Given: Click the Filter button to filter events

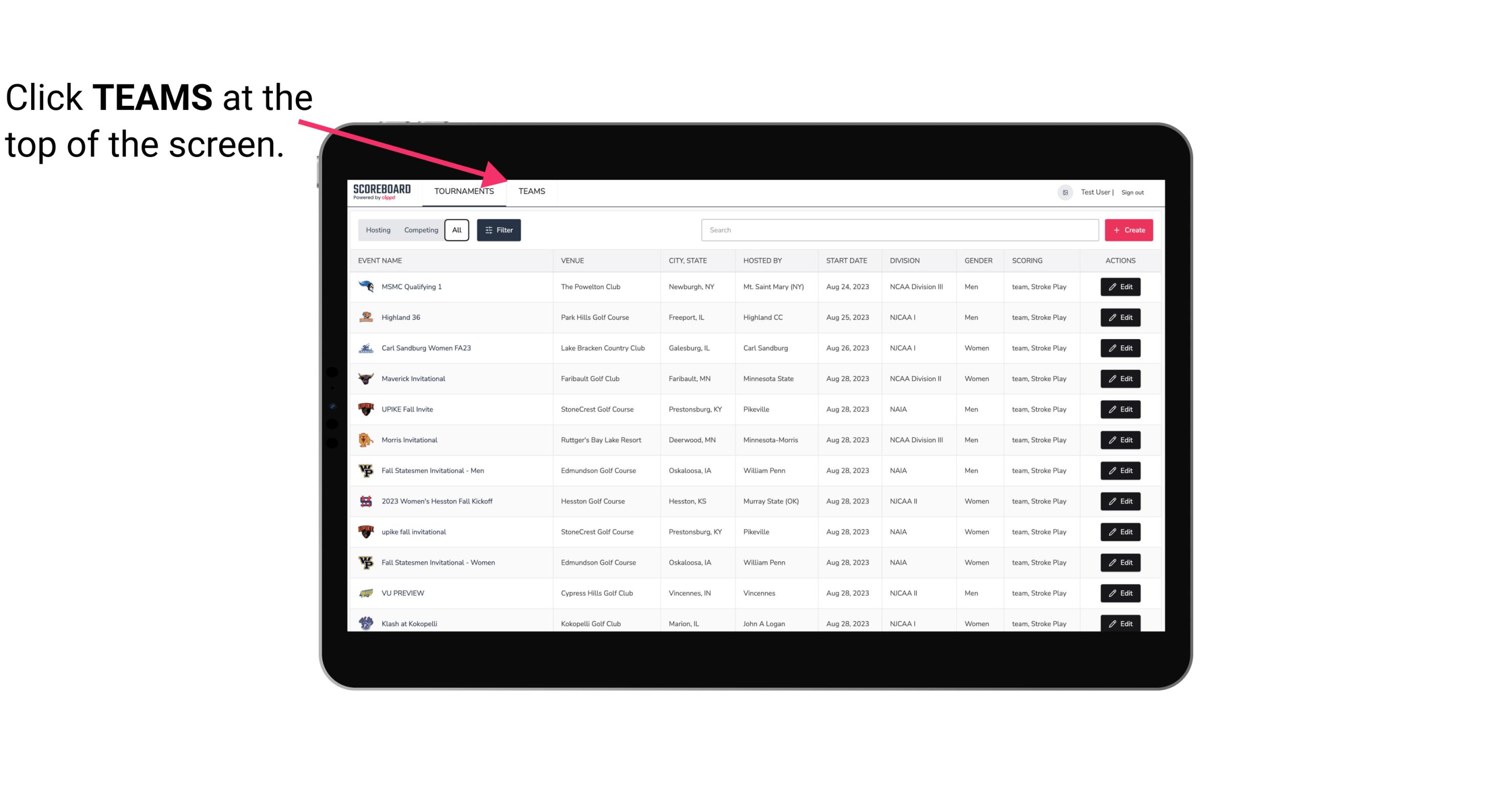Looking at the screenshot, I should tap(499, 230).
